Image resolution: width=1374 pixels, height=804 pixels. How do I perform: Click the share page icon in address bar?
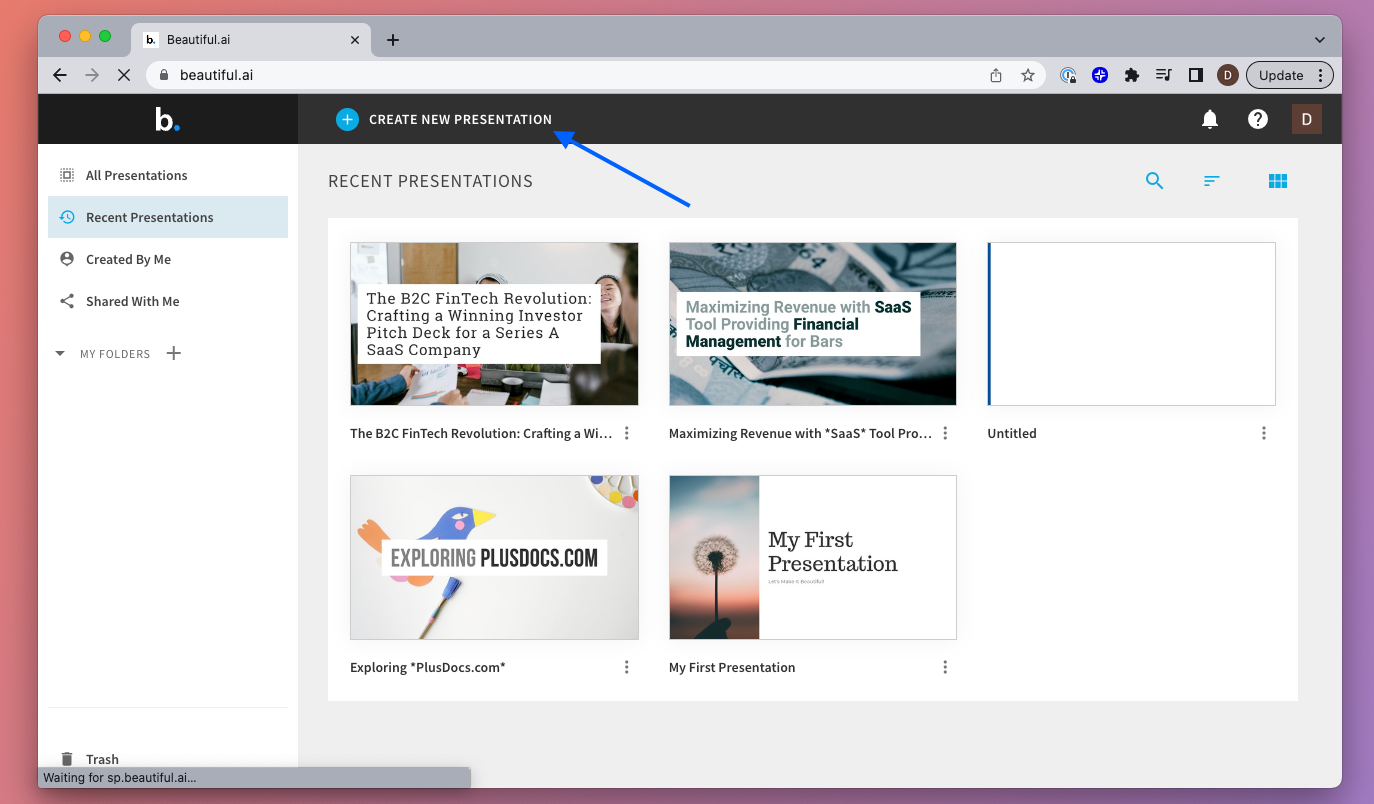[x=996, y=75]
